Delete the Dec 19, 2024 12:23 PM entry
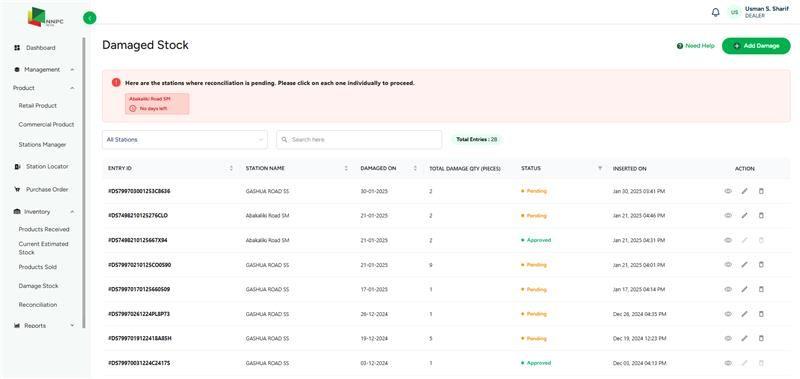 tap(761, 338)
